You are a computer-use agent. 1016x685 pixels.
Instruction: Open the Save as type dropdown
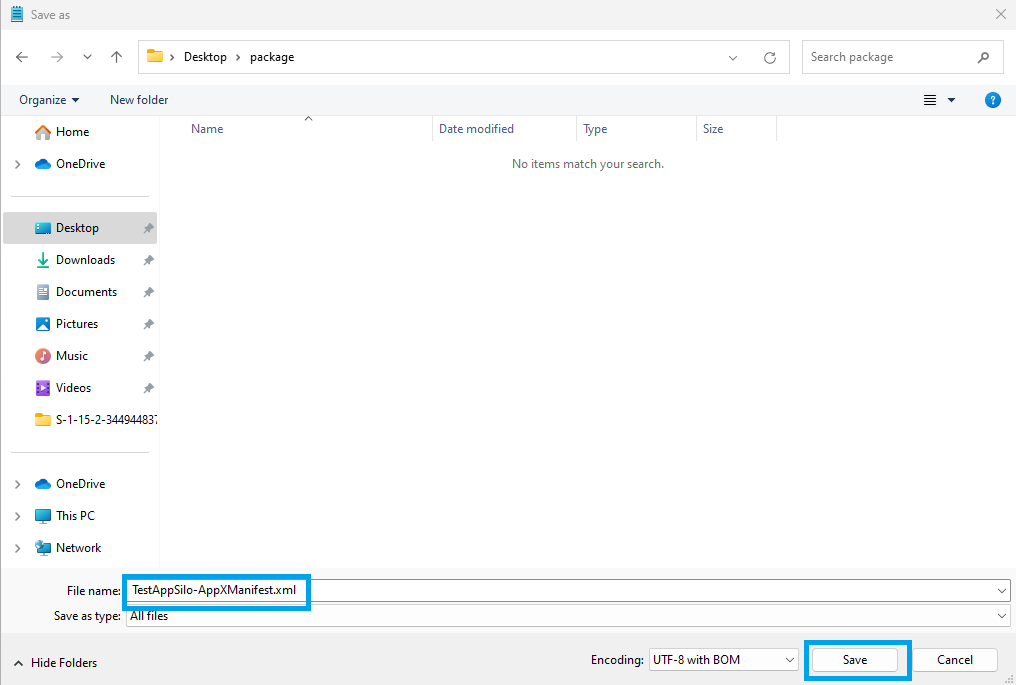[568, 616]
